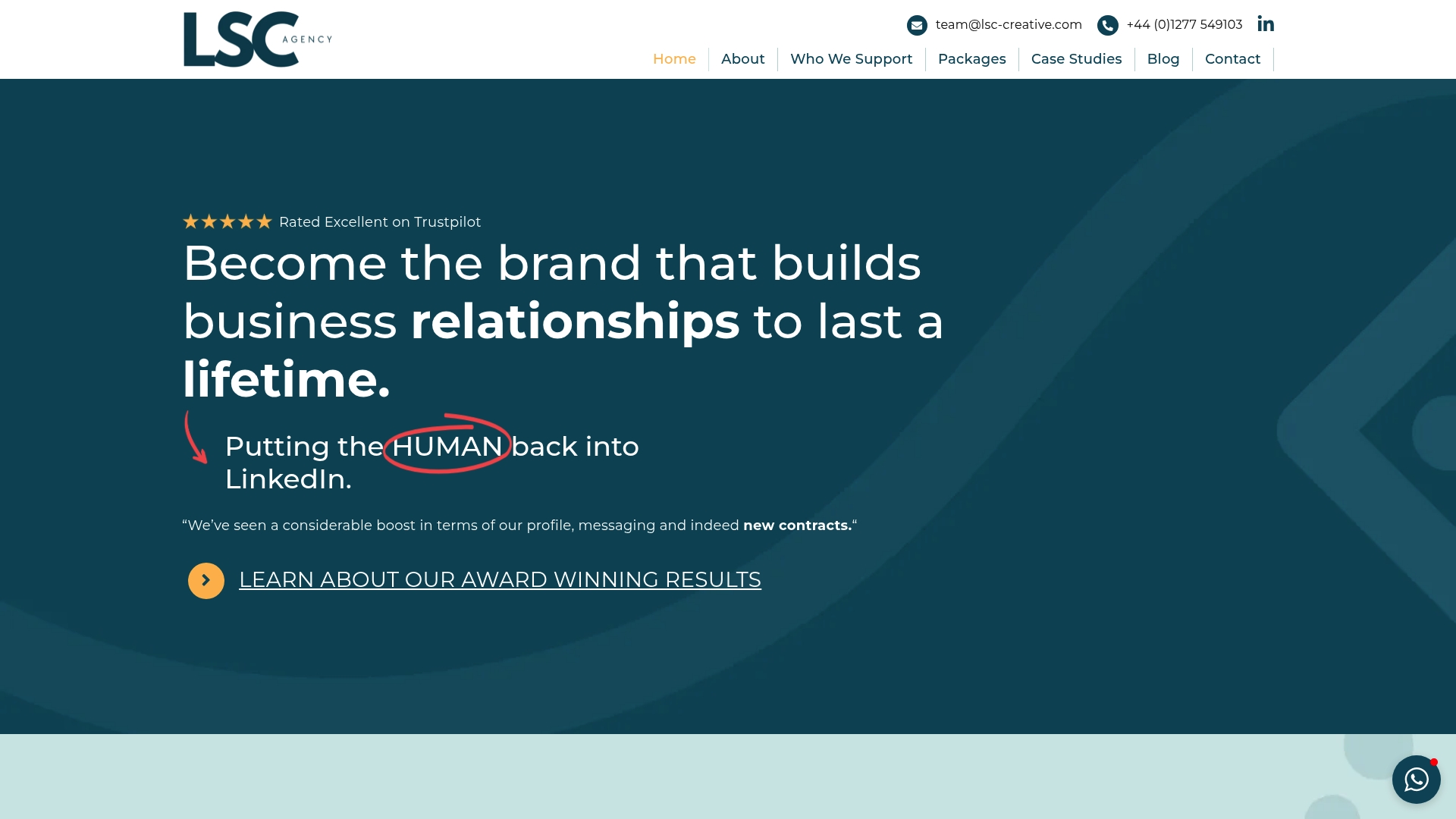
Task: Click Rated Excellent on Trustpilot text
Action: (x=380, y=221)
